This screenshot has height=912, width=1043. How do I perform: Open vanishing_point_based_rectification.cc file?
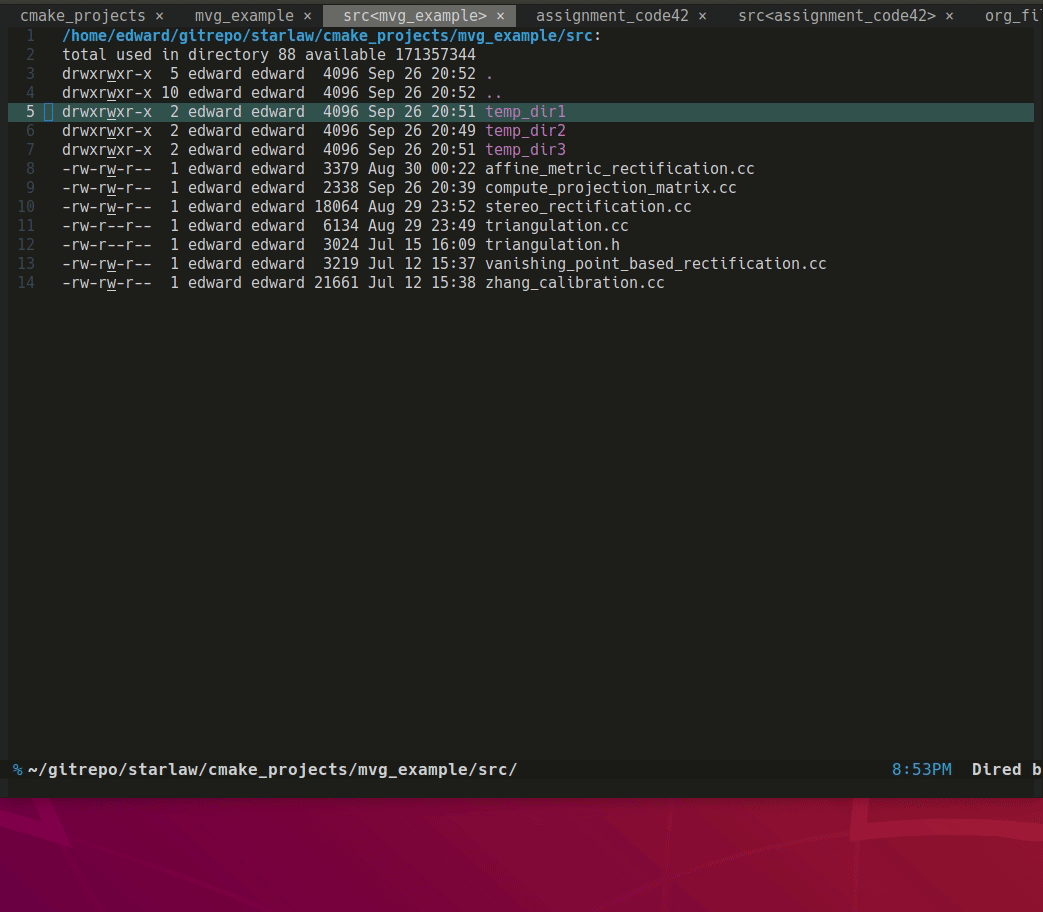656,264
